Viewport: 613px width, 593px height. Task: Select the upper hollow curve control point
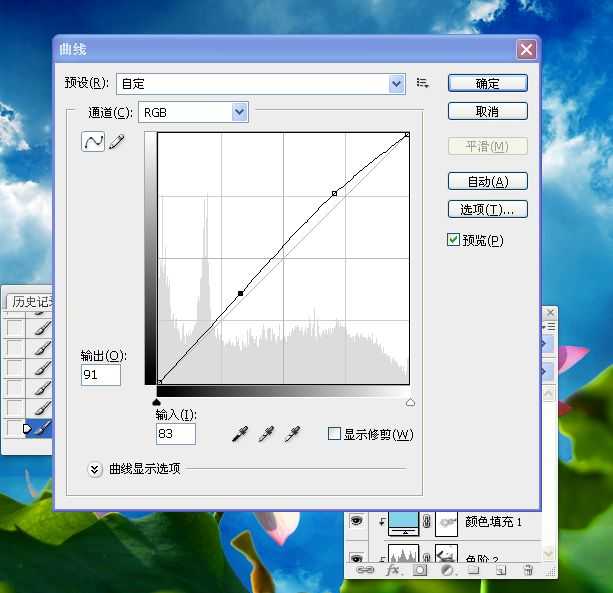point(334,193)
